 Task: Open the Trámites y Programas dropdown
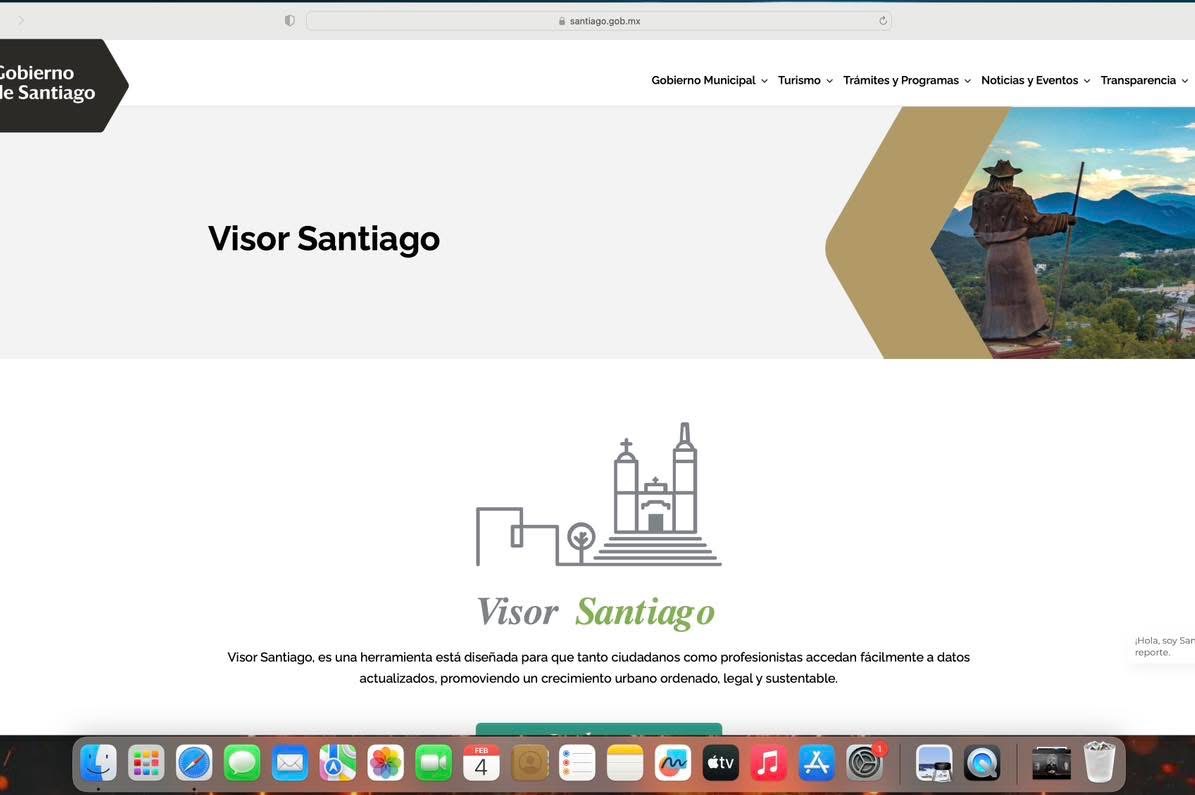pos(906,81)
